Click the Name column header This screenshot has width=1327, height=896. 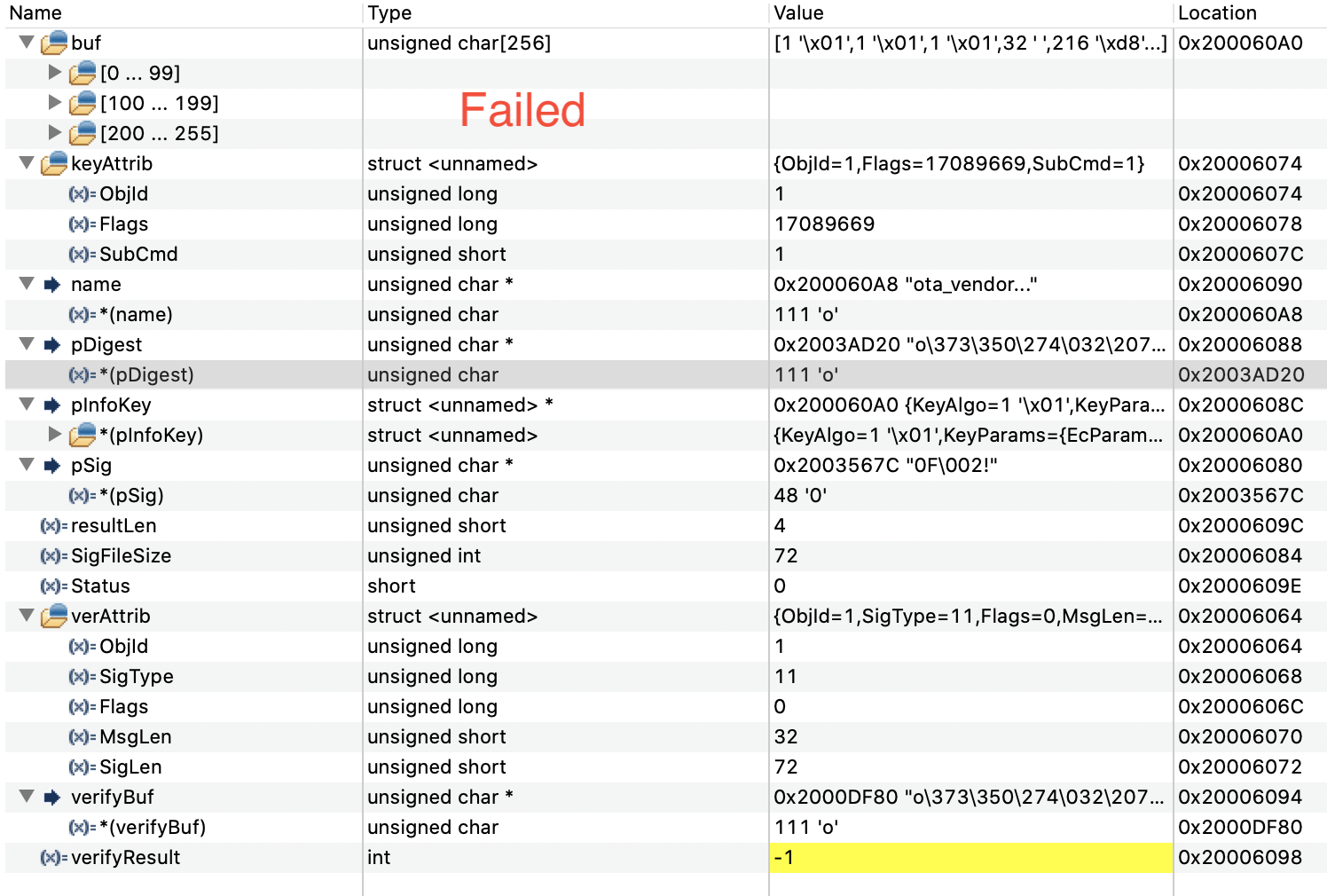coord(35,12)
